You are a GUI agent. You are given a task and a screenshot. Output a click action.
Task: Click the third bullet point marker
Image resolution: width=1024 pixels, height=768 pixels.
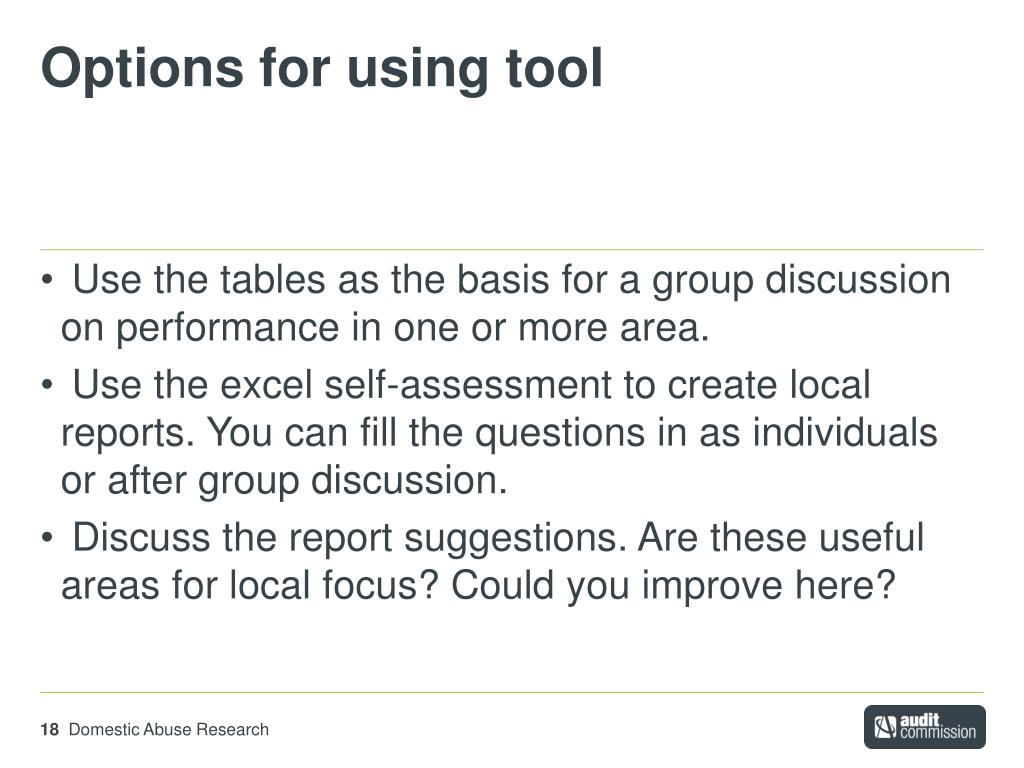click(46, 539)
